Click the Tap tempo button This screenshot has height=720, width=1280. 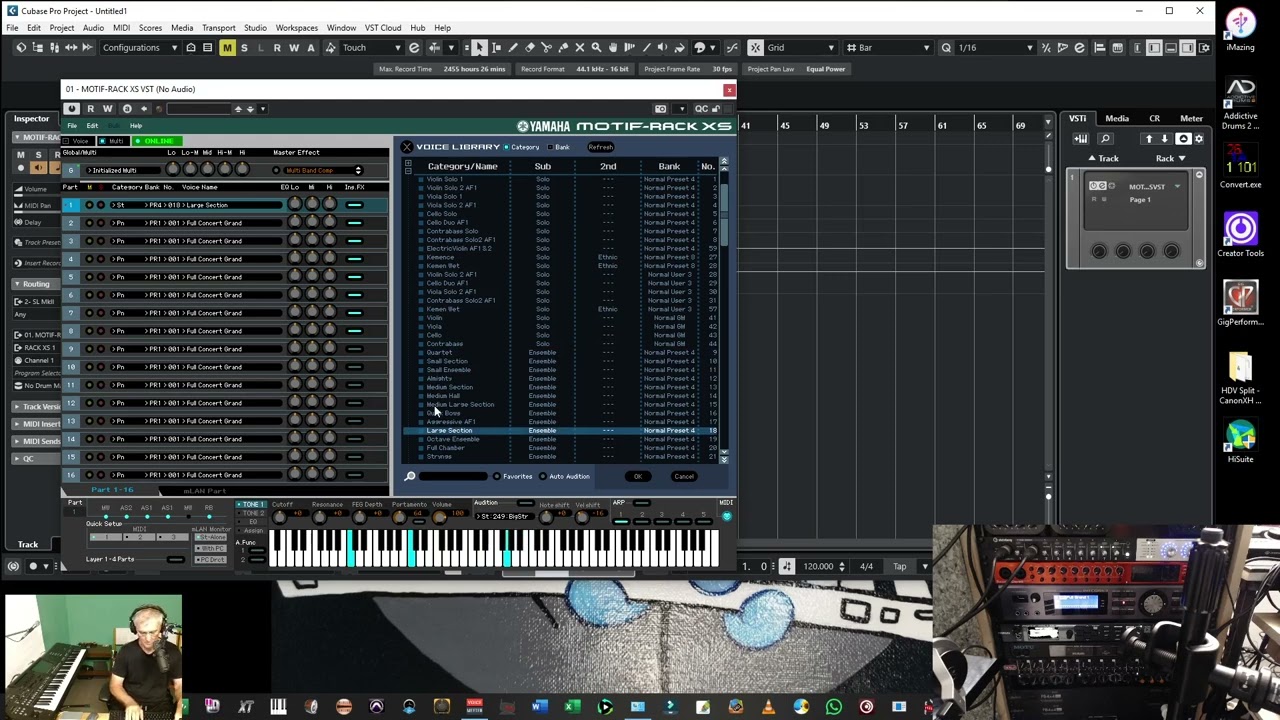click(x=900, y=566)
